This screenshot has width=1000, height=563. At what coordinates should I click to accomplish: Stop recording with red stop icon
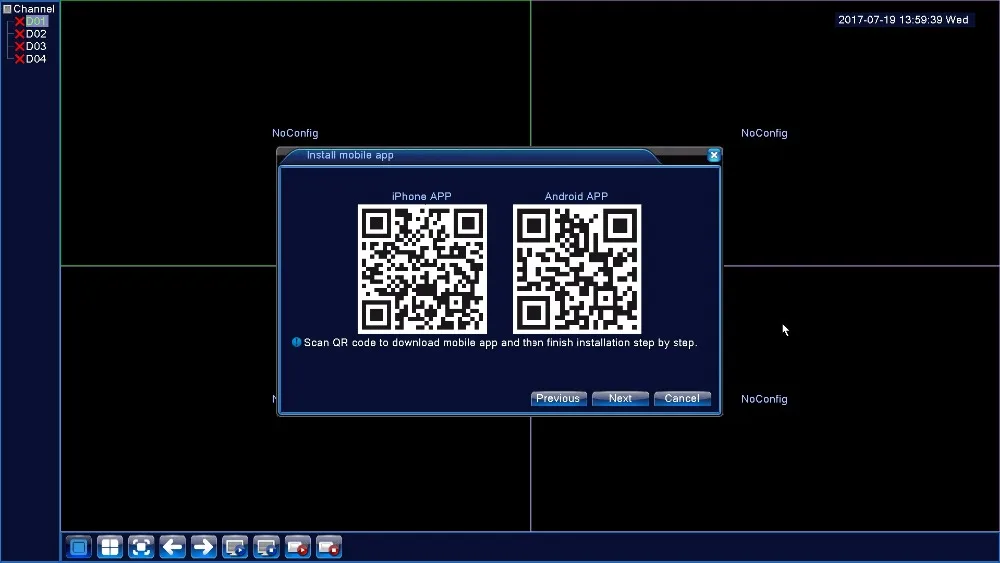(329, 547)
